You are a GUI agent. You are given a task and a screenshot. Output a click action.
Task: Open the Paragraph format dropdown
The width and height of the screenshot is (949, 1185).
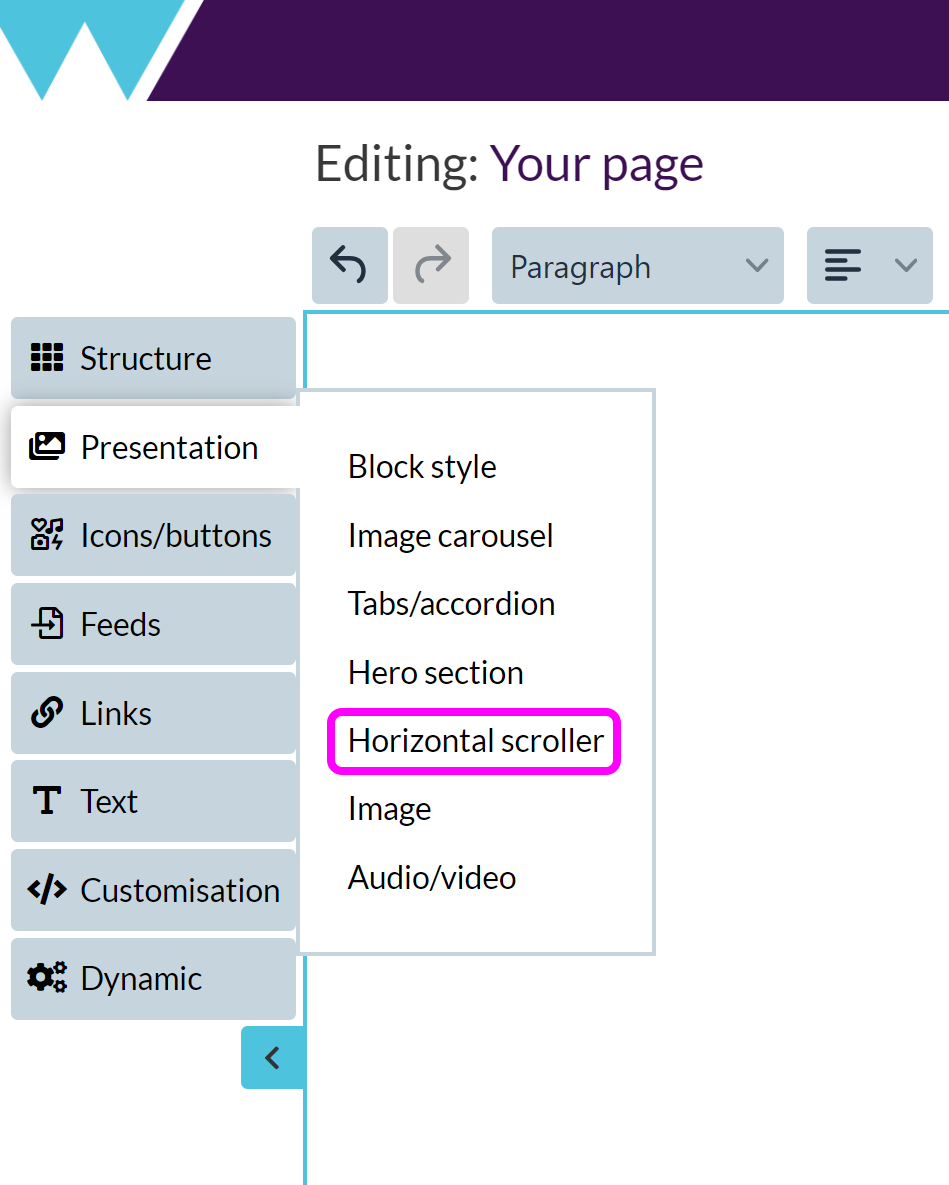pos(637,266)
